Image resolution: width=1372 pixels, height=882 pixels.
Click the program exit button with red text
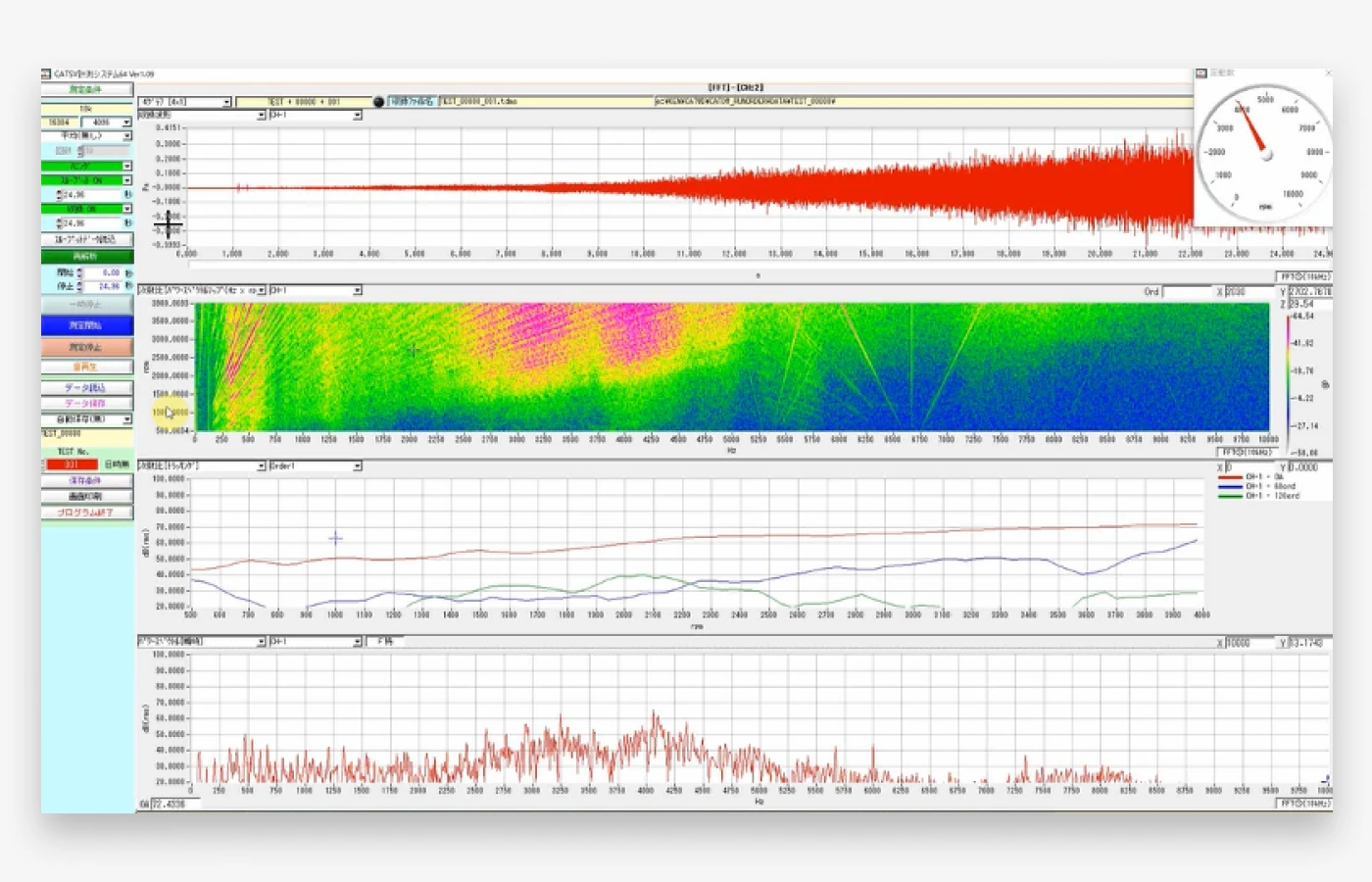pyautogui.click(x=86, y=513)
